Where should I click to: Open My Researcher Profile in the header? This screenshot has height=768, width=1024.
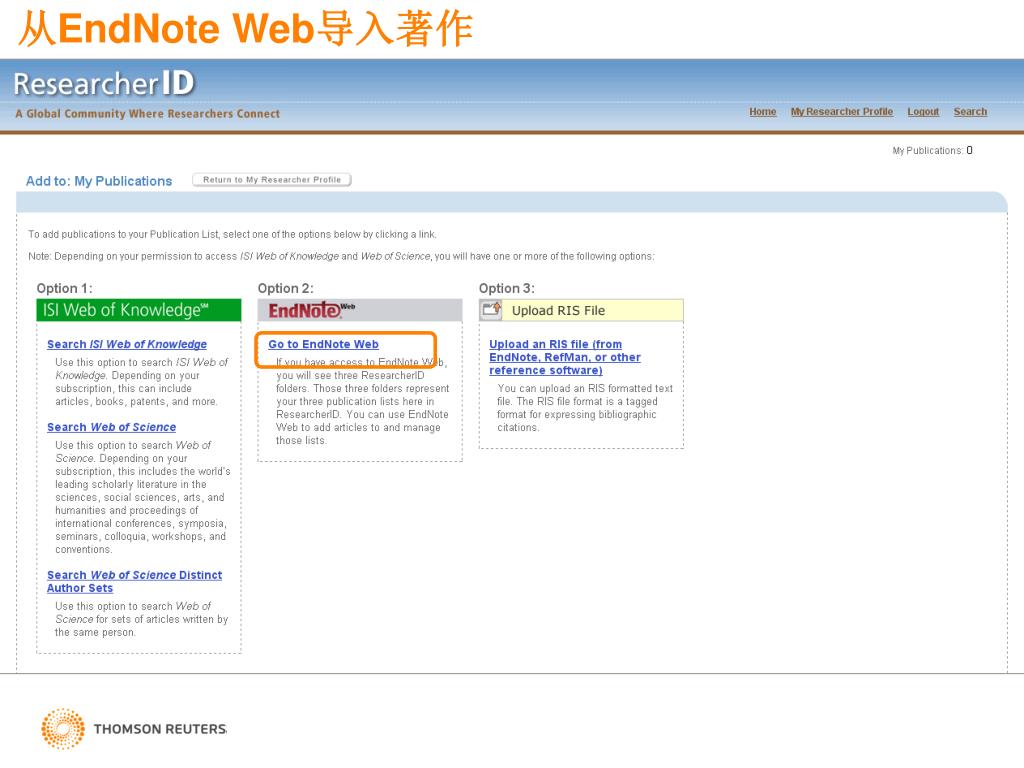pyautogui.click(x=842, y=112)
